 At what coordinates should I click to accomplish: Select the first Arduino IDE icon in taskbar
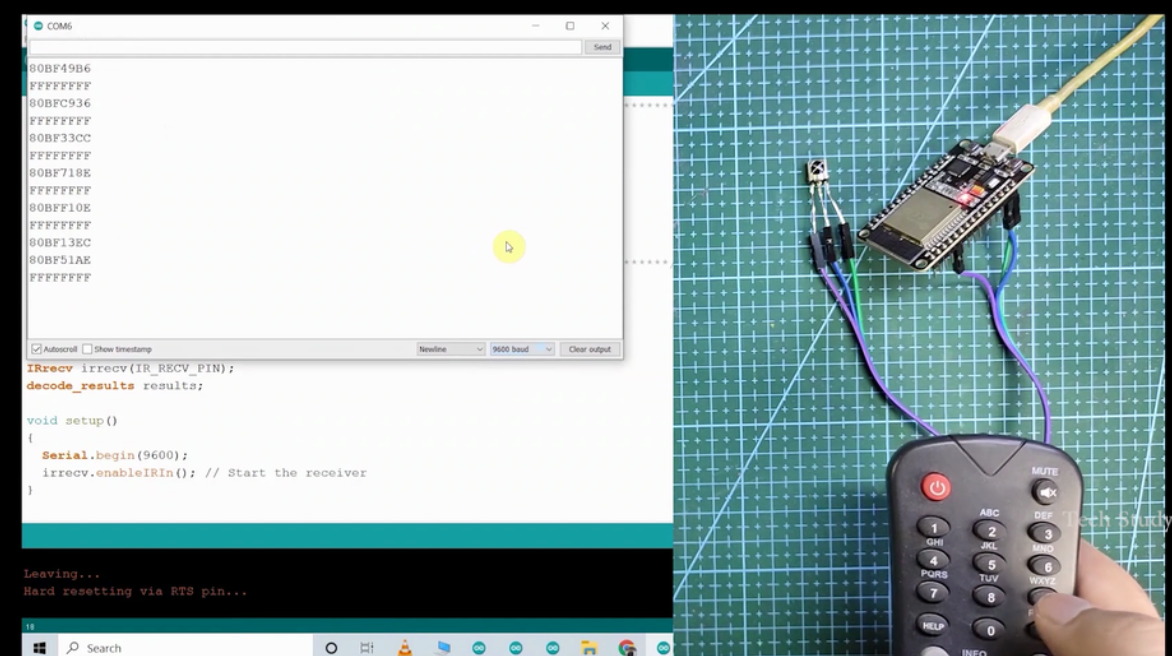(478, 647)
